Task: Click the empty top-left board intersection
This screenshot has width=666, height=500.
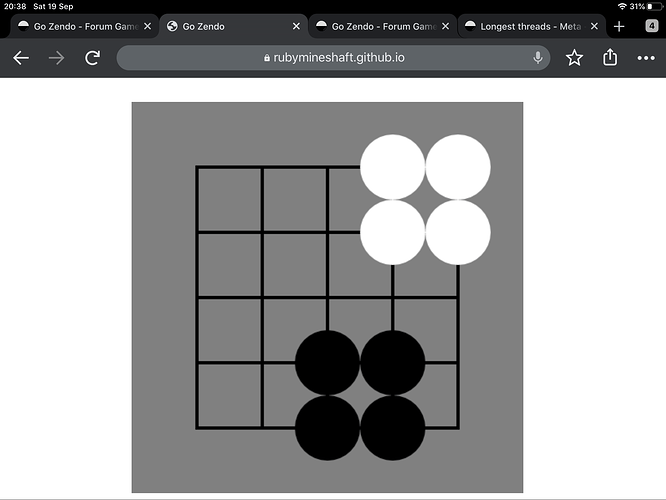Action: pyautogui.click(x=197, y=167)
